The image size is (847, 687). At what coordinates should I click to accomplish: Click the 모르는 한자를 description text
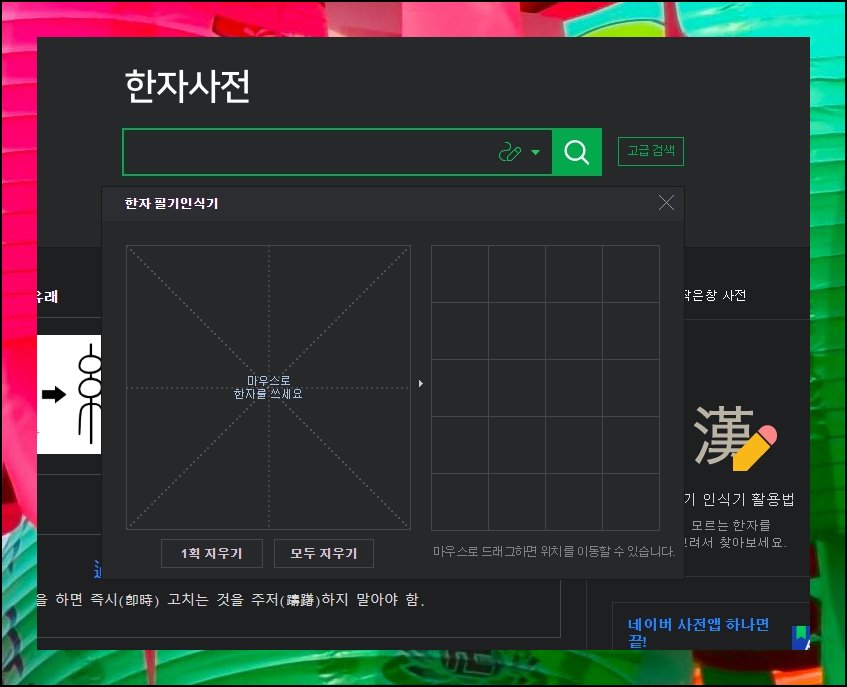(x=731, y=525)
